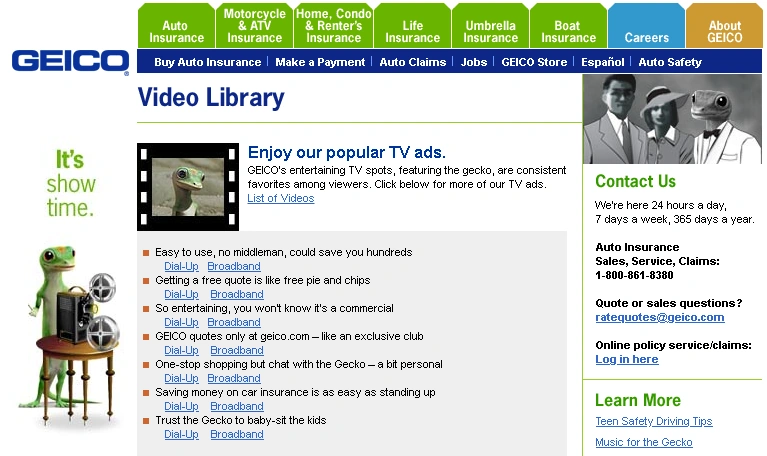
Task: Go to Auto Claims
Action: pos(413,62)
